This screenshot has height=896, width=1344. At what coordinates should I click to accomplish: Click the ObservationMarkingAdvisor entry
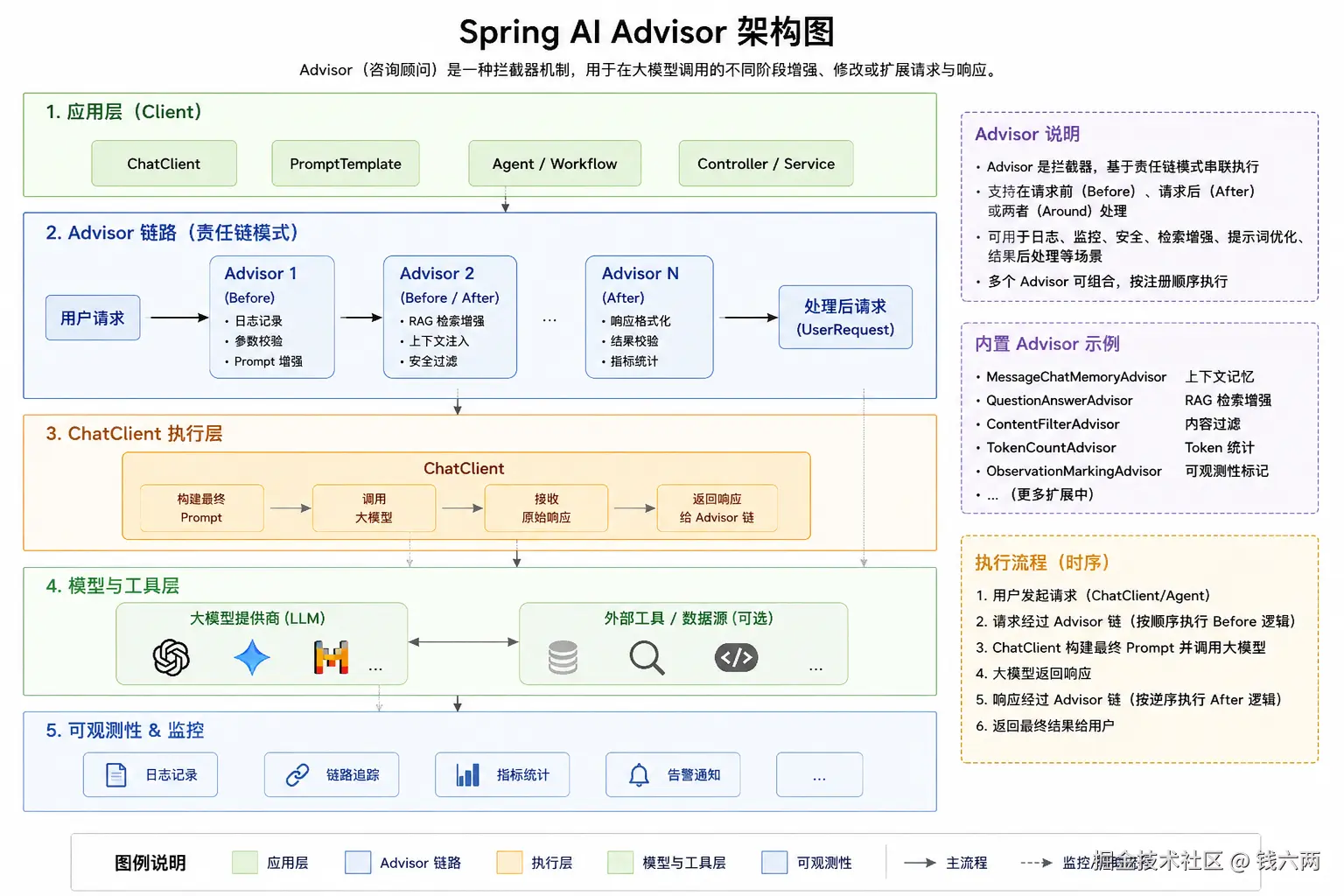[x=1074, y=472]
